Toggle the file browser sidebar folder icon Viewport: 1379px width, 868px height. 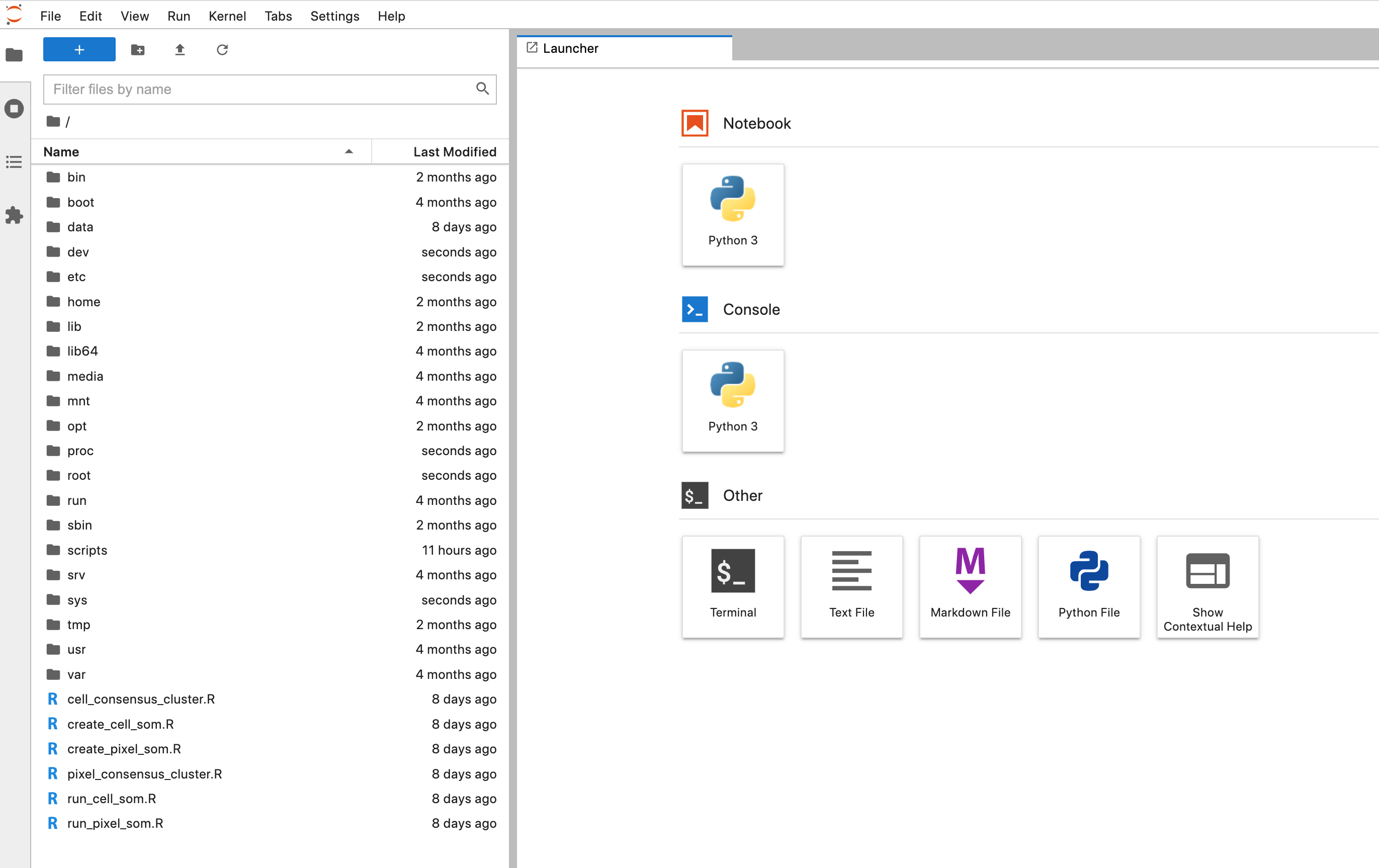point(14,55)
